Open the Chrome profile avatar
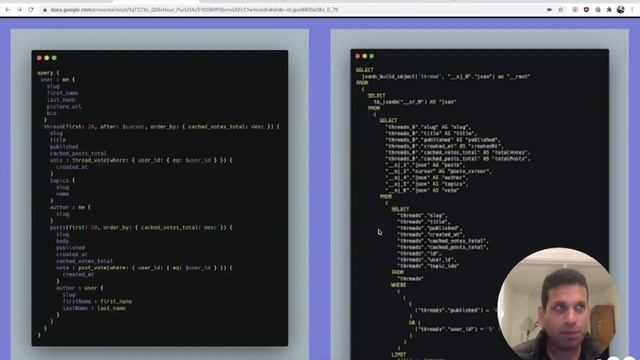This screenshot has width=640, height=360. click(620, 9)
